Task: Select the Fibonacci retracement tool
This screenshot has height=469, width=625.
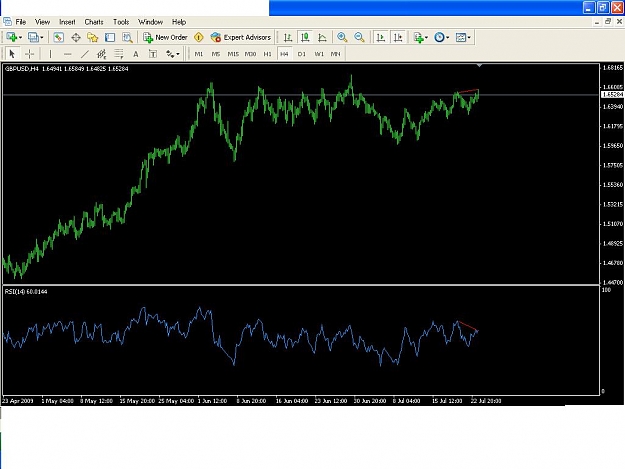Action: (119, 54)
